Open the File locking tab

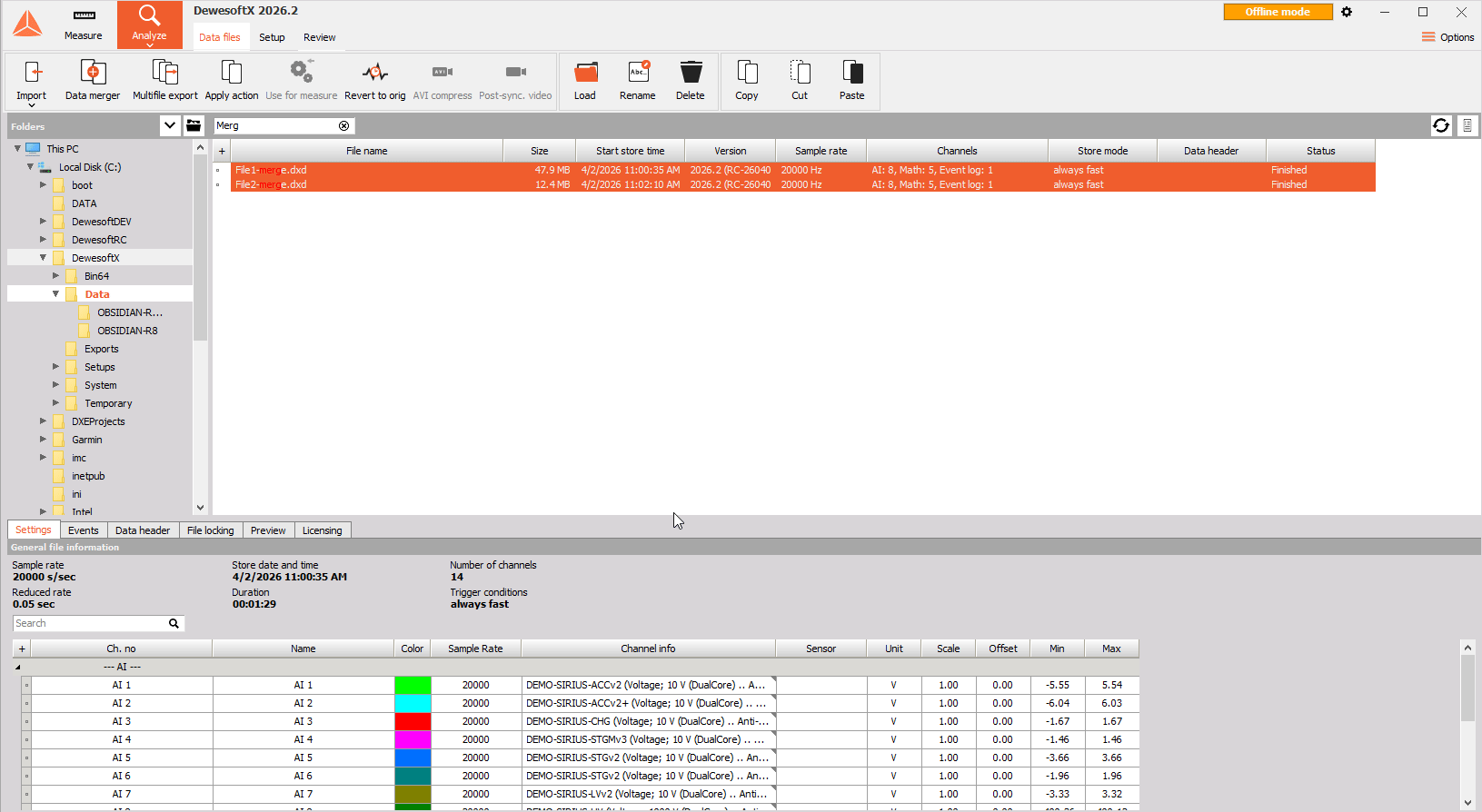click(211, 530)
